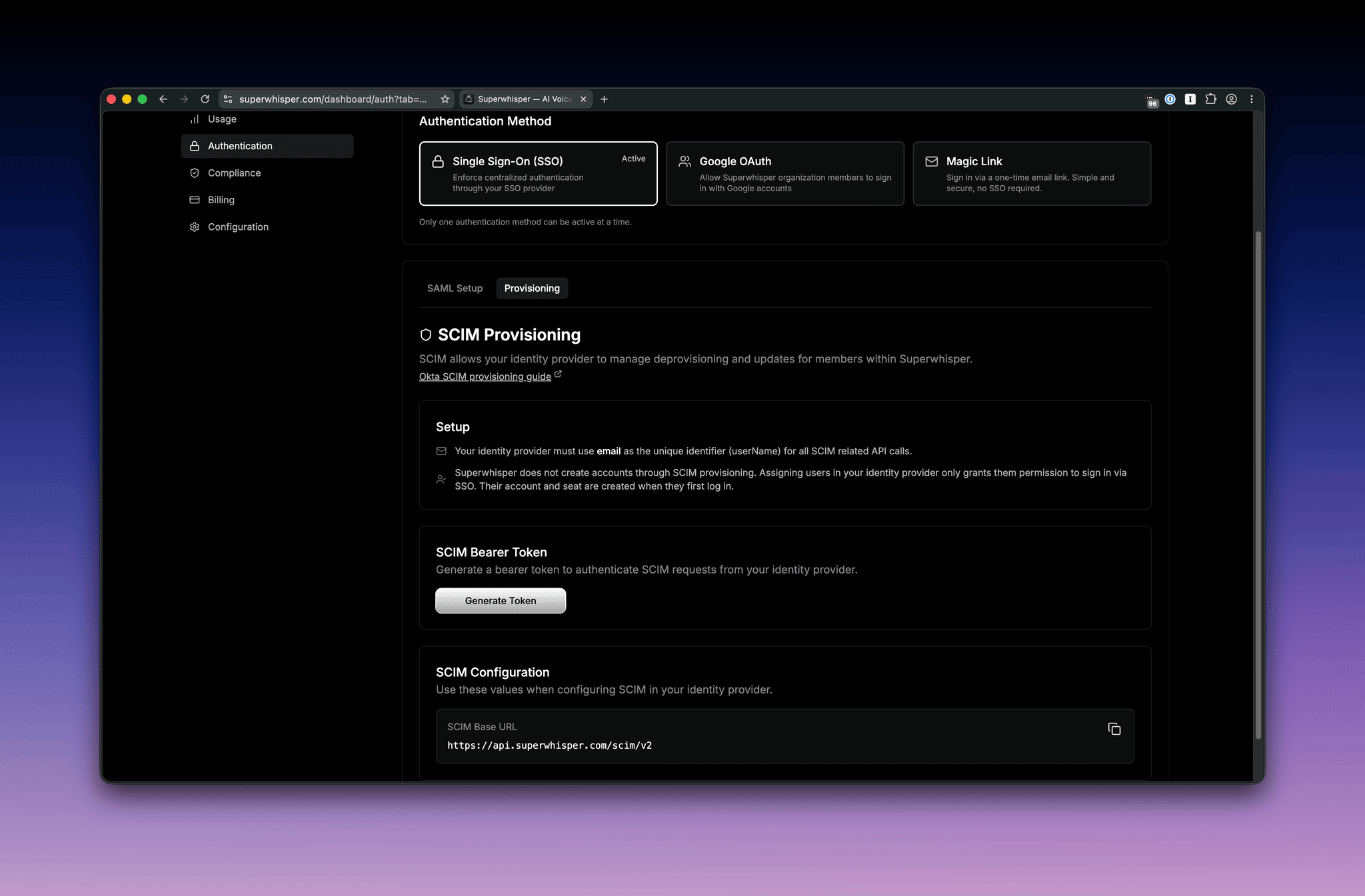1365x896 pixels.
Task: Open Configuration in the sidebar
Action: coord(267,227)
